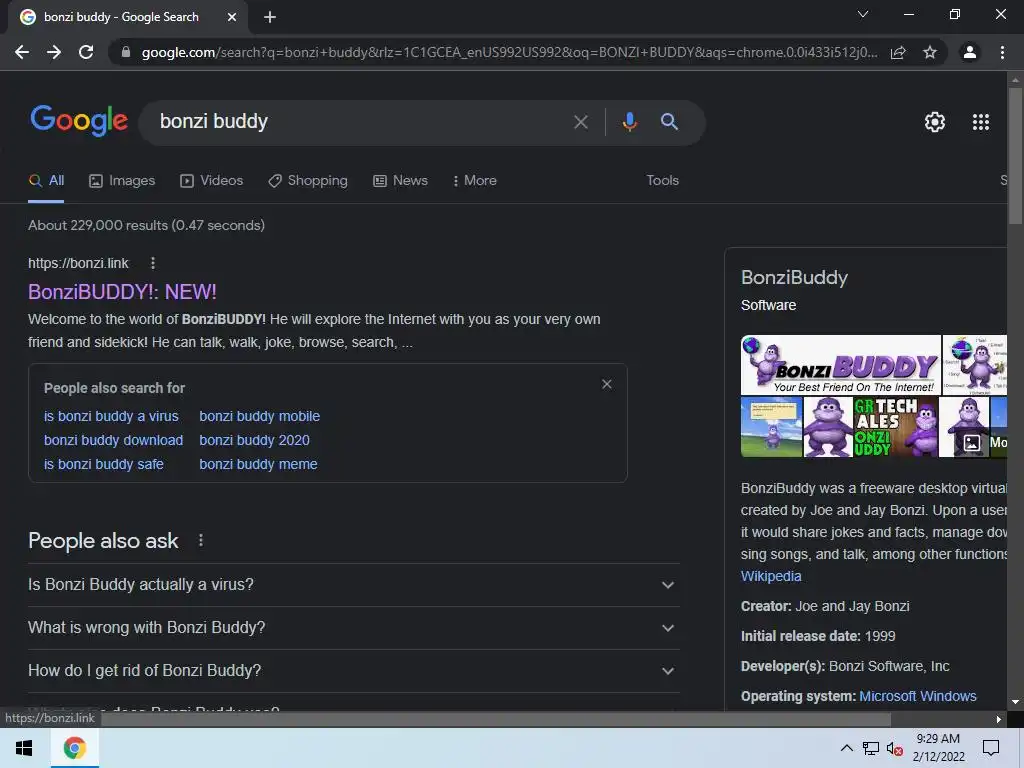Image resolution: width=1024 pixels, height=768 pixels.
Task: Switch to the Videos tab
Action: coord(212,181)
